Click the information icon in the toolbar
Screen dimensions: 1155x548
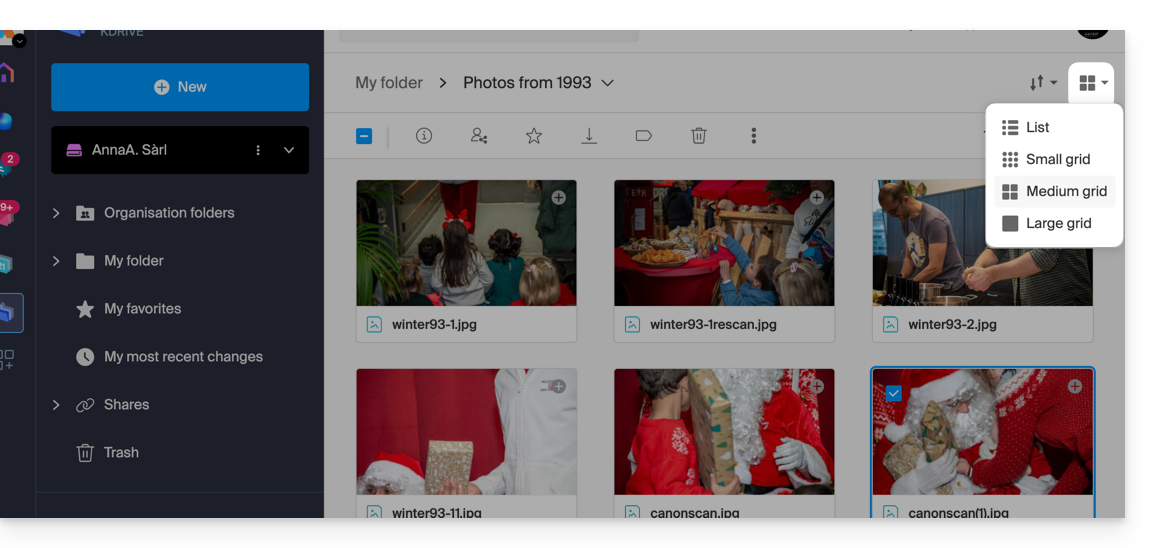(x=424, y=136)
